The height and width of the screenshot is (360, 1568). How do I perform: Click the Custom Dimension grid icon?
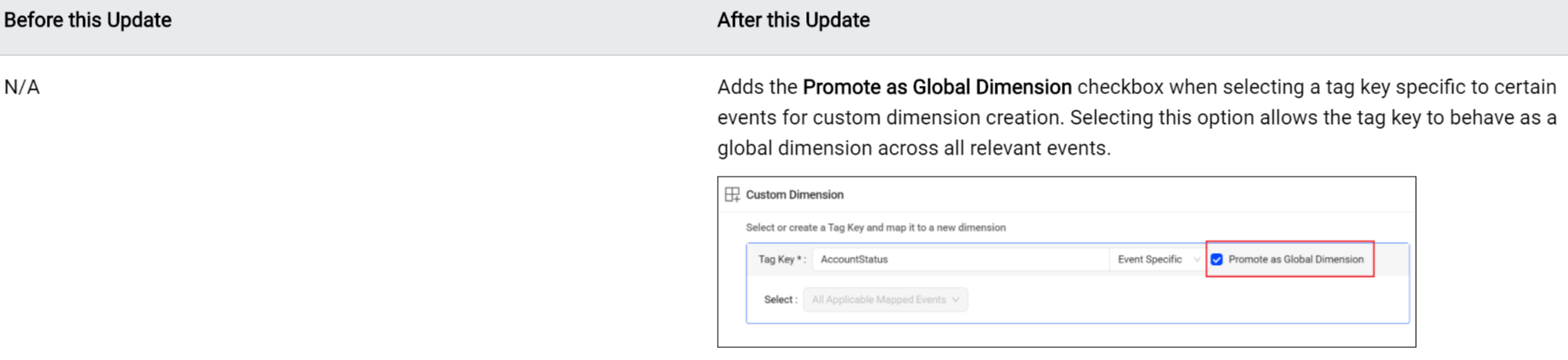tap(732, 194)
